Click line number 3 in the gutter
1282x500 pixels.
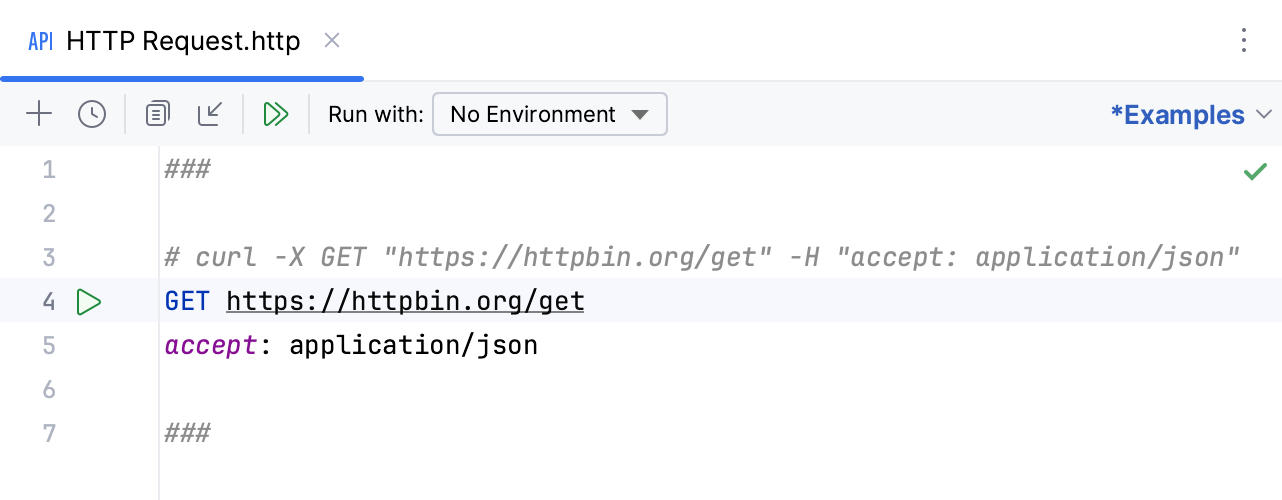[49, 257]
